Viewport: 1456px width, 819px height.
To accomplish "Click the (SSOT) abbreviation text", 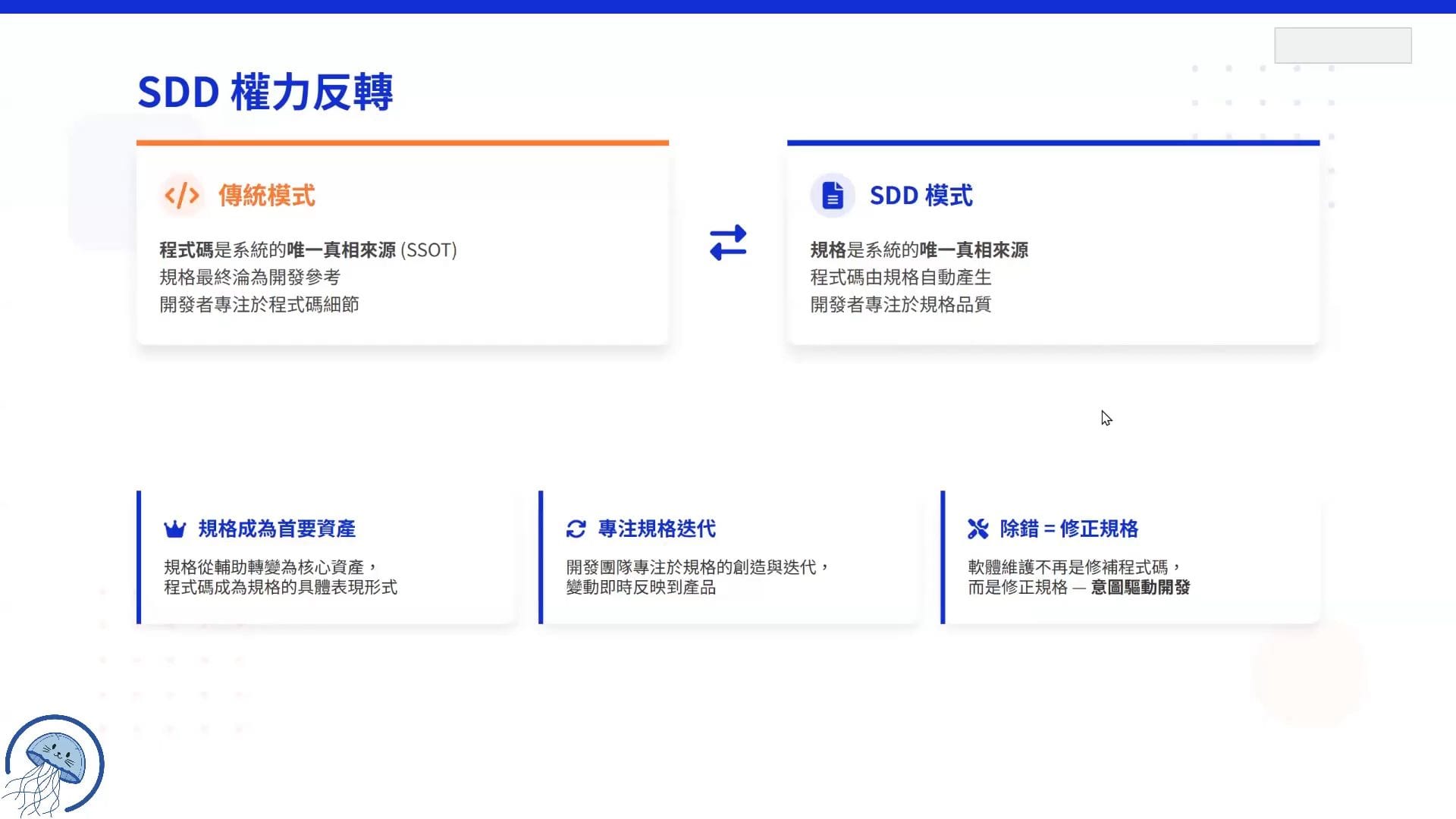I will [428, 250].
